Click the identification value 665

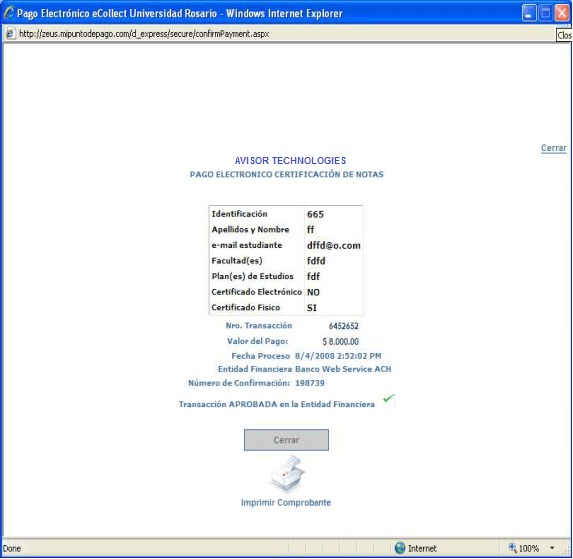click(x=315, y=214)
